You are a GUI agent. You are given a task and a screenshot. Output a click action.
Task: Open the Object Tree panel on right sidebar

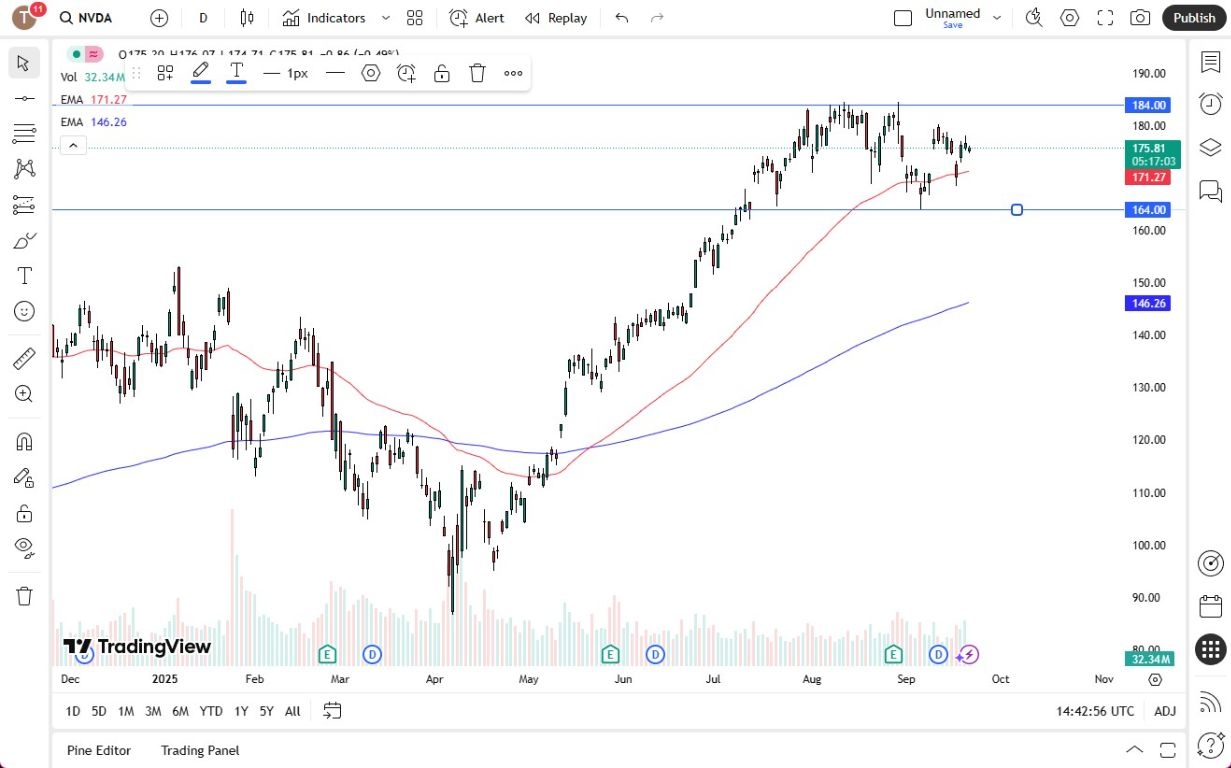pos(1209,146)
